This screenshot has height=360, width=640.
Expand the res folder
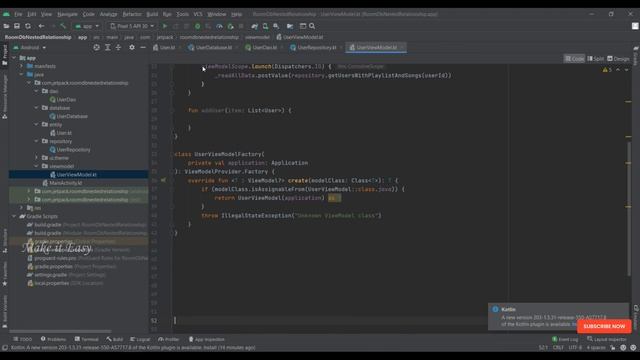(x=22, y=208)
